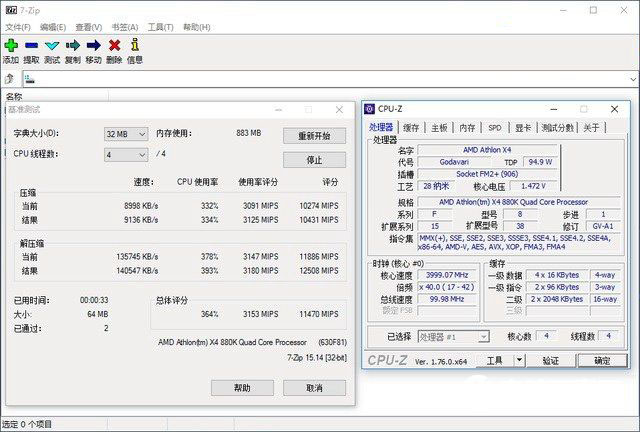Click the 重新开始 restart button
Viewport: 640px width, 432px height.
pos(314,136)
